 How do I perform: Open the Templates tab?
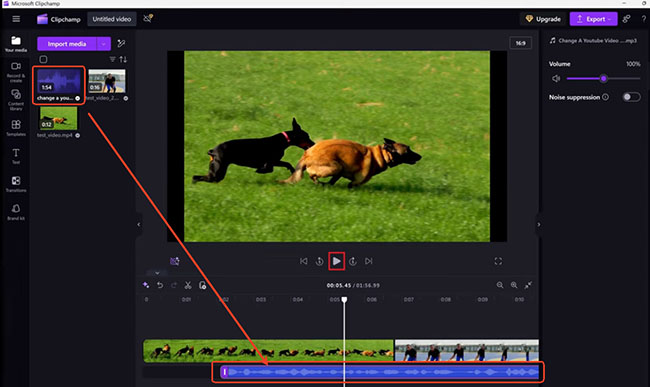[x=16, y=128]
